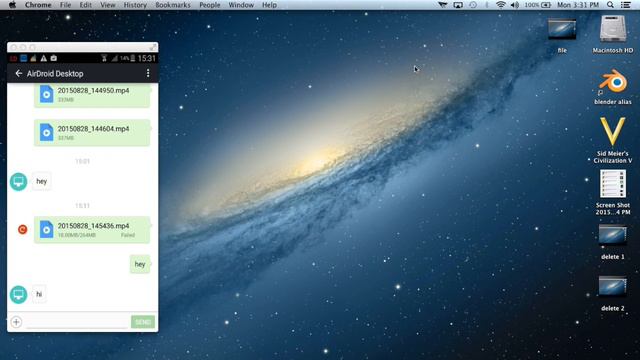The width and height of the screenshot is (640, 360).
Task: Open the Chrome application menu
Action: pos(38,5)
